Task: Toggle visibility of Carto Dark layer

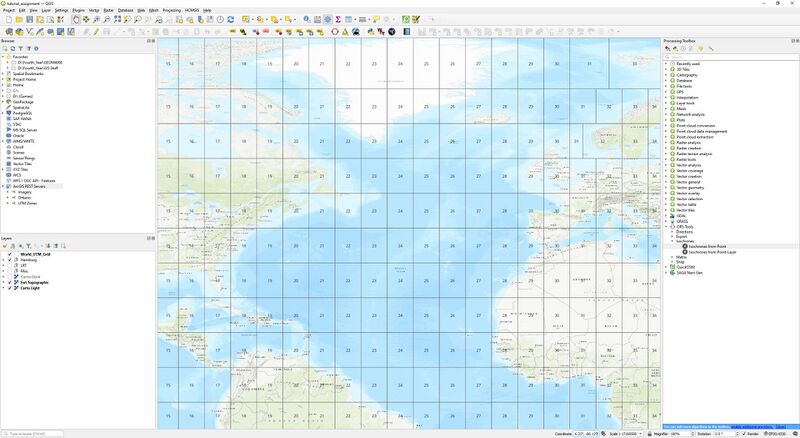Action: [10, 277]
